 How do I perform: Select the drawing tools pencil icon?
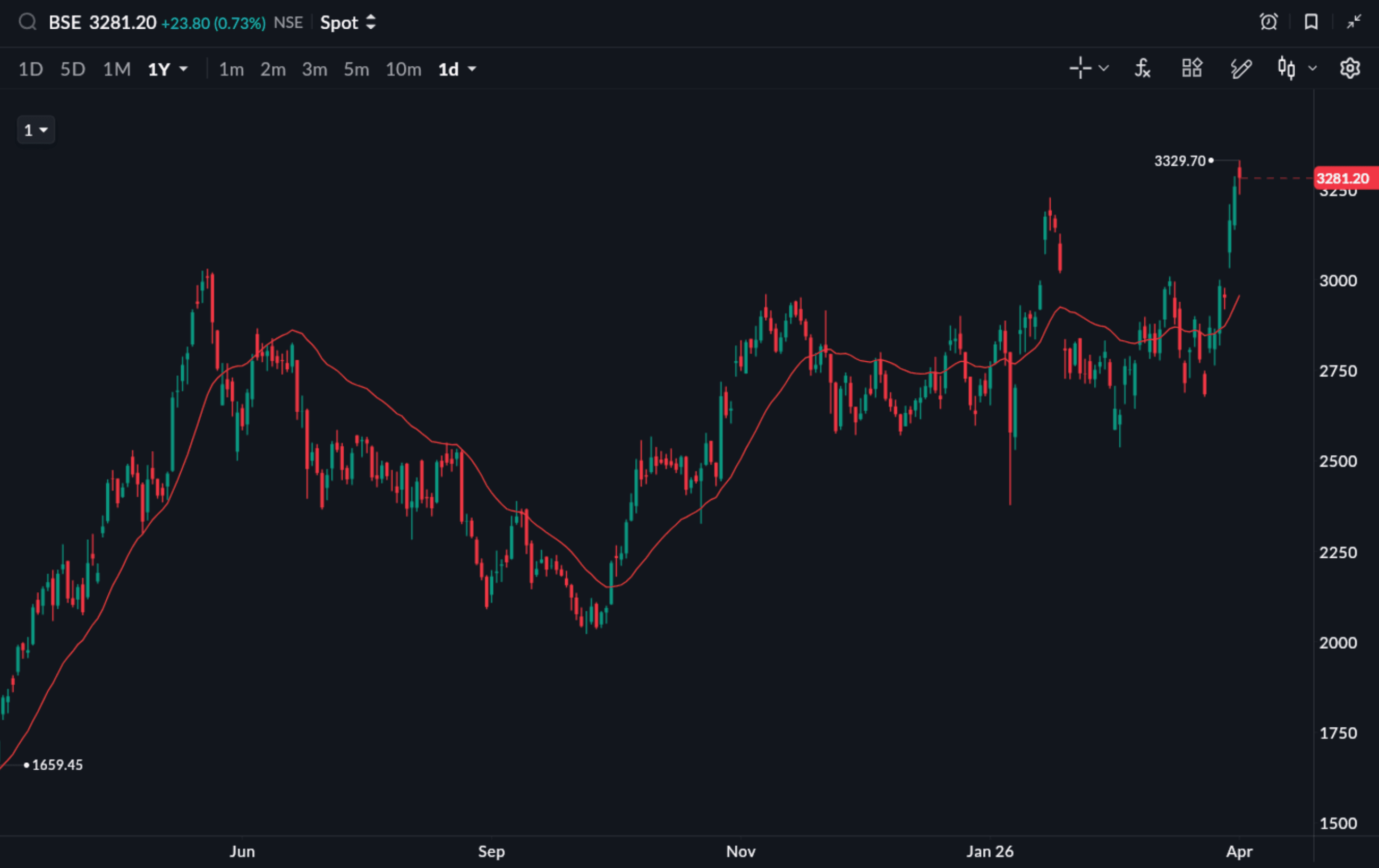1241,69
